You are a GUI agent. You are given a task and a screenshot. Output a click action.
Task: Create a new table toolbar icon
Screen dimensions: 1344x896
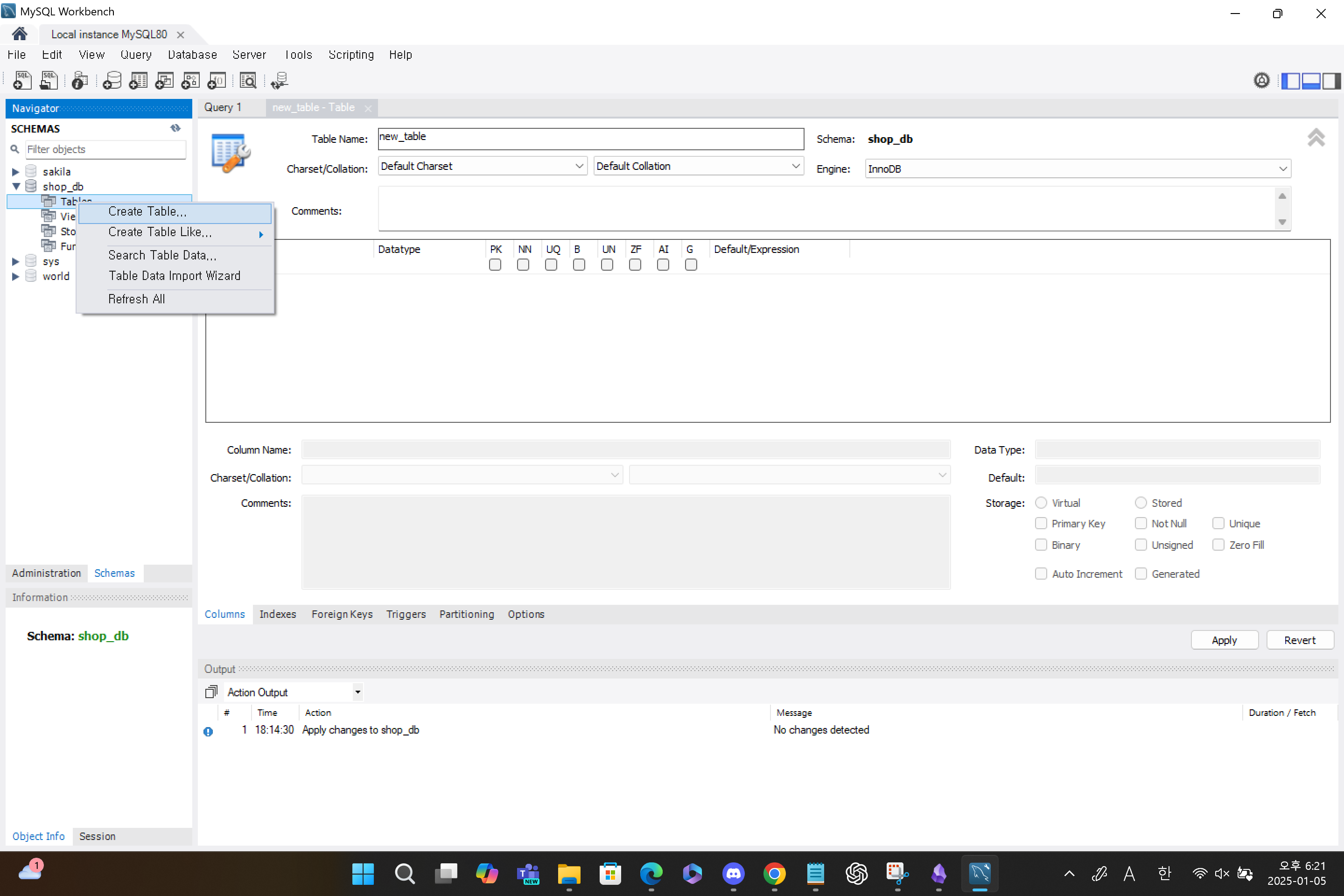[138, 81]
